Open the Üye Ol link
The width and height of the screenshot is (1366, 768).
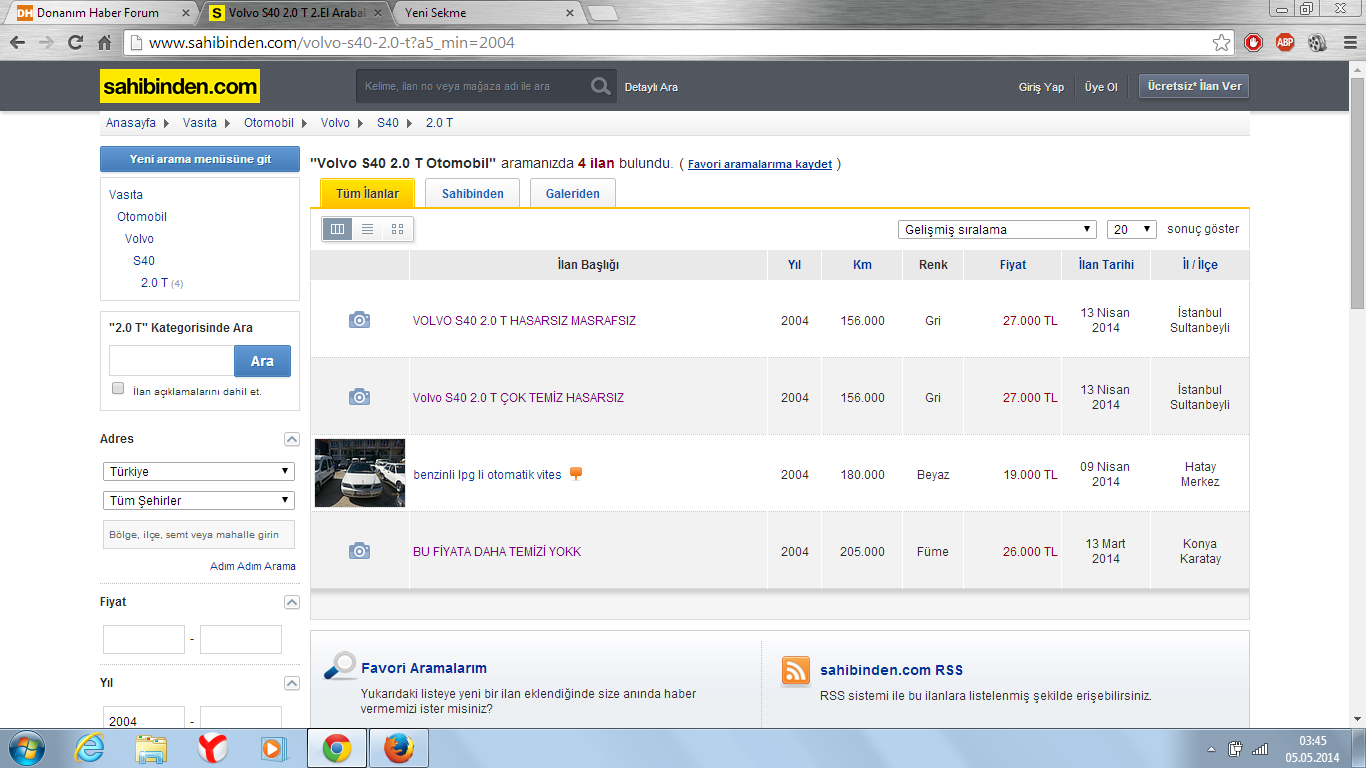point(1101,87)
